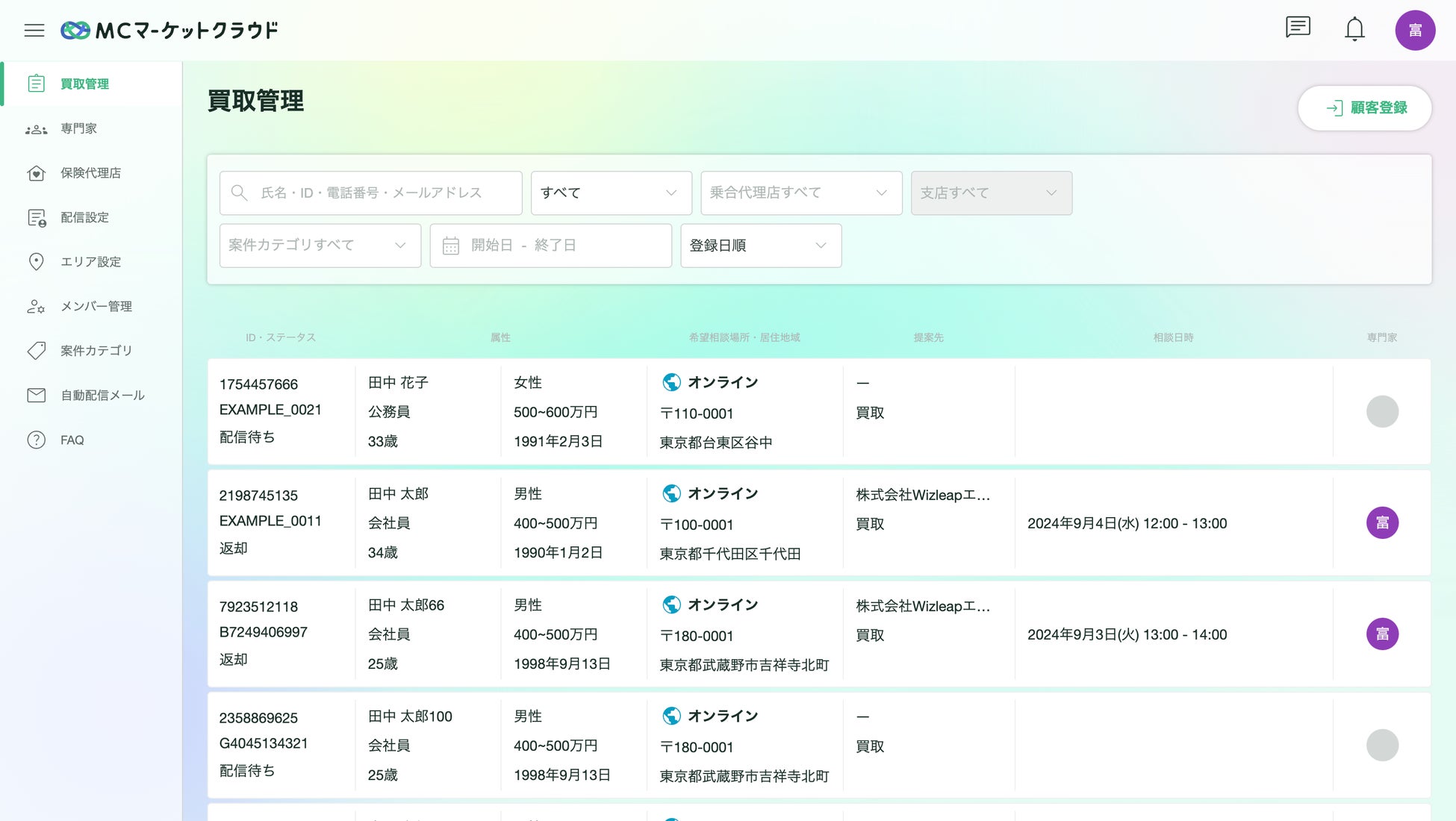This screenshot has width=1456, height=821.
Task: Click the calendar icon in date field
Action: [450, 246]
